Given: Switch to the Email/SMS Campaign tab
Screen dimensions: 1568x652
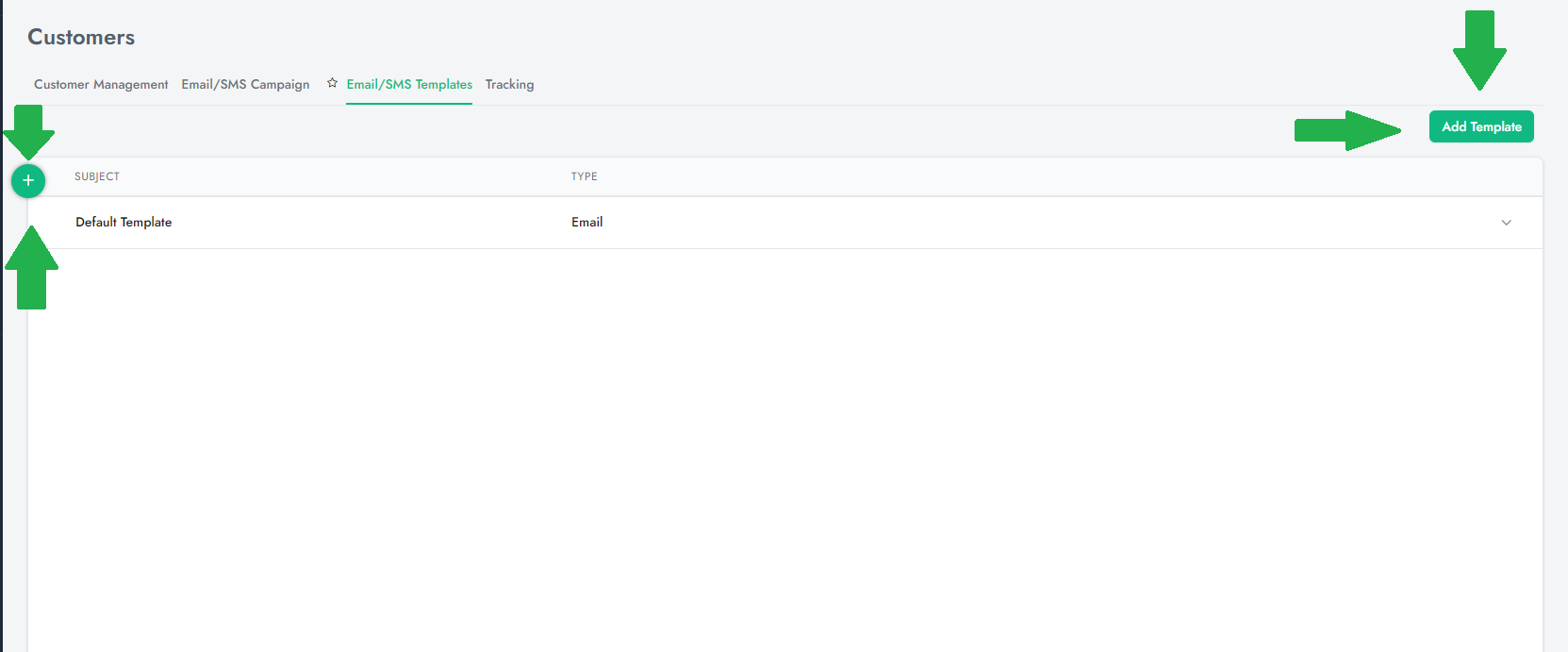Looking at the screenshot, I should pyautogui.click(x=245, y=84).
